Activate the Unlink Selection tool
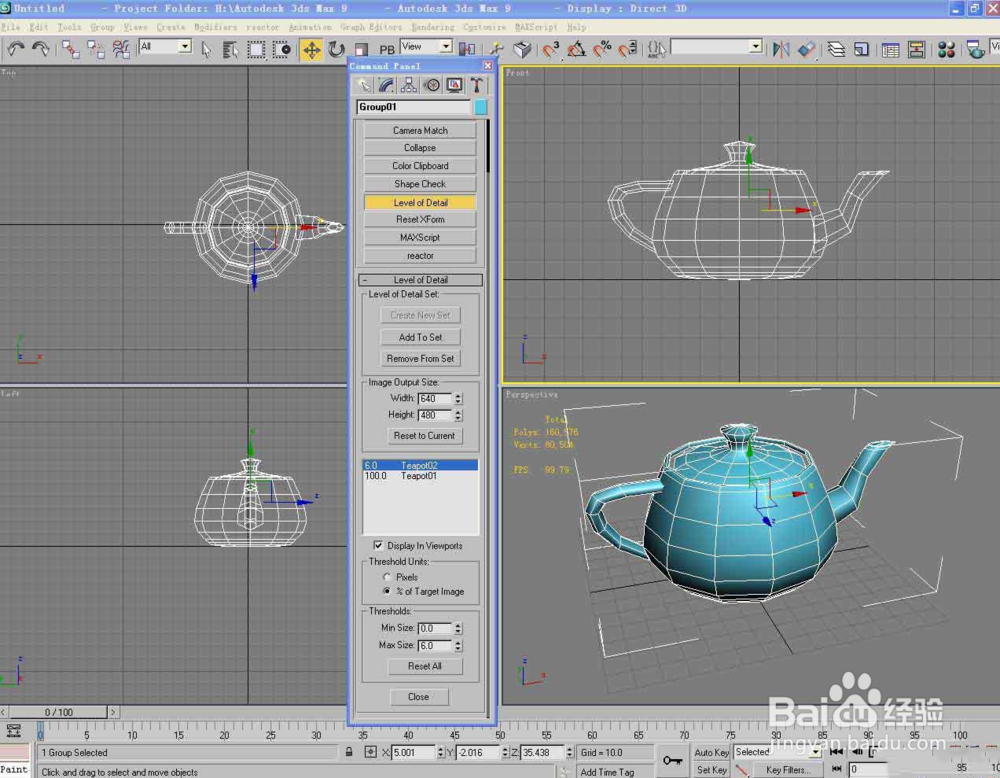1000x778 pixels. point(96,49)
